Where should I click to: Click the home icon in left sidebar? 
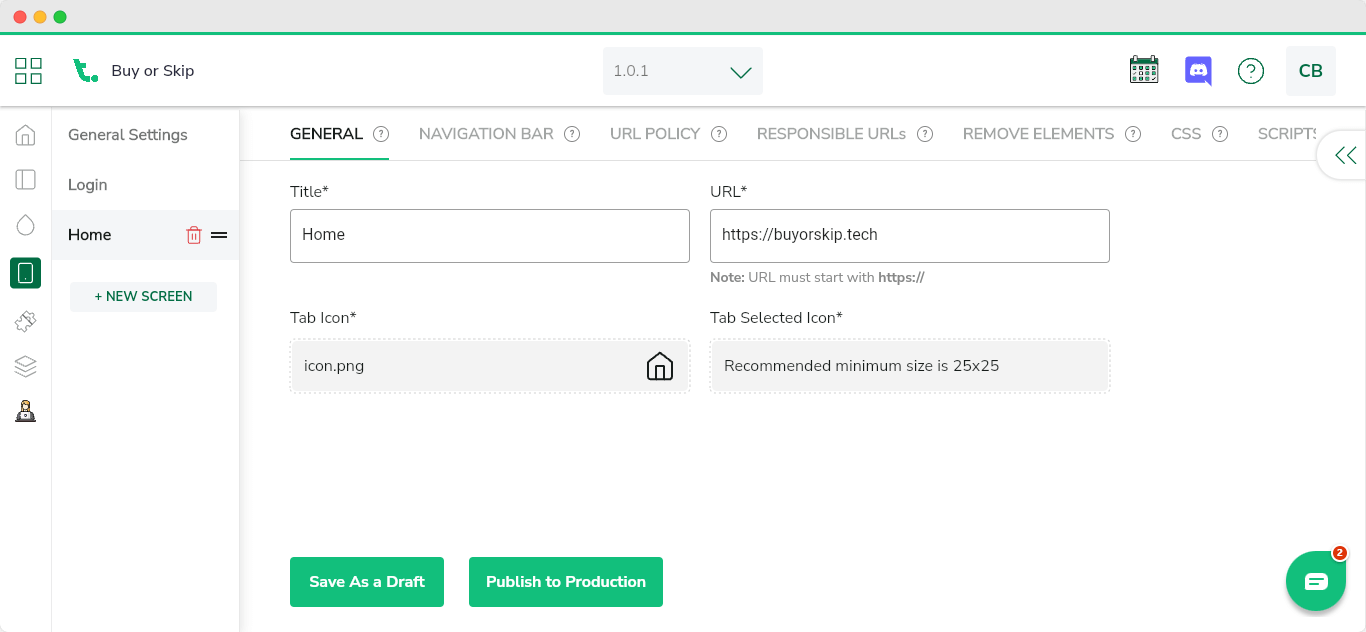[26, 135]
